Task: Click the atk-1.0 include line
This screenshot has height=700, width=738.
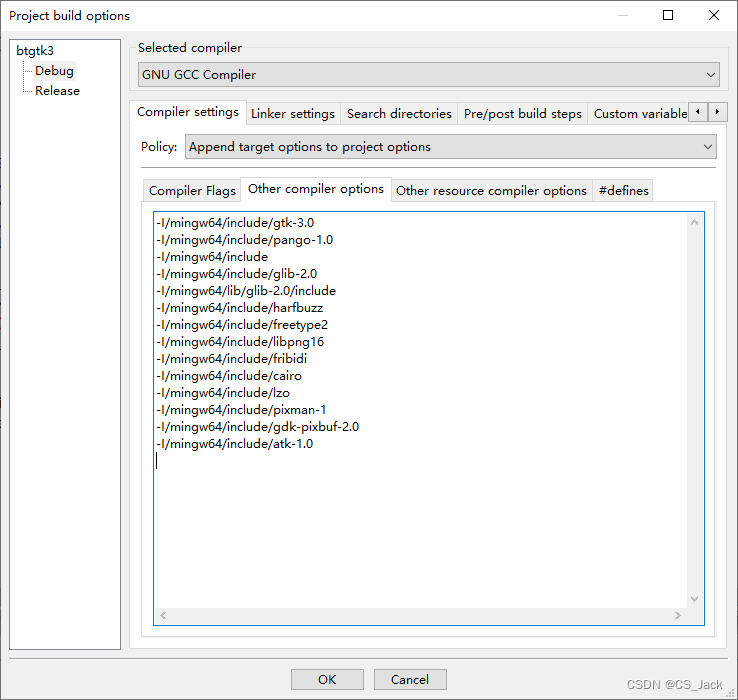Action: [235, 443]
